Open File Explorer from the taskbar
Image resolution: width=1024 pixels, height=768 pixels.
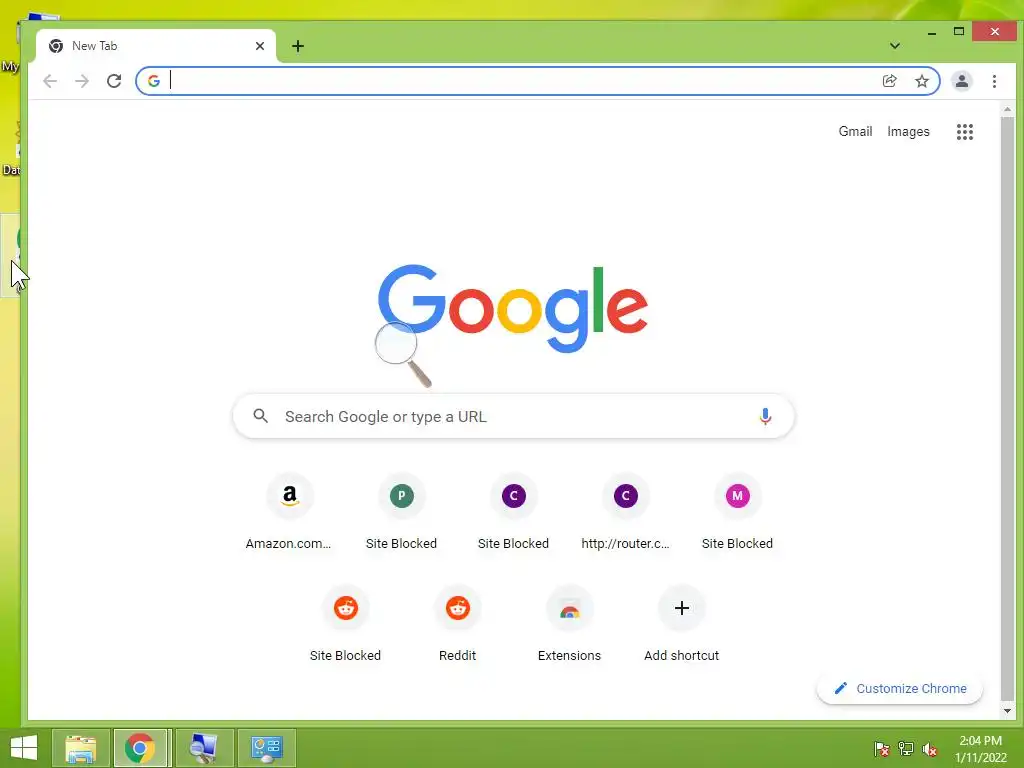point(81,748)
